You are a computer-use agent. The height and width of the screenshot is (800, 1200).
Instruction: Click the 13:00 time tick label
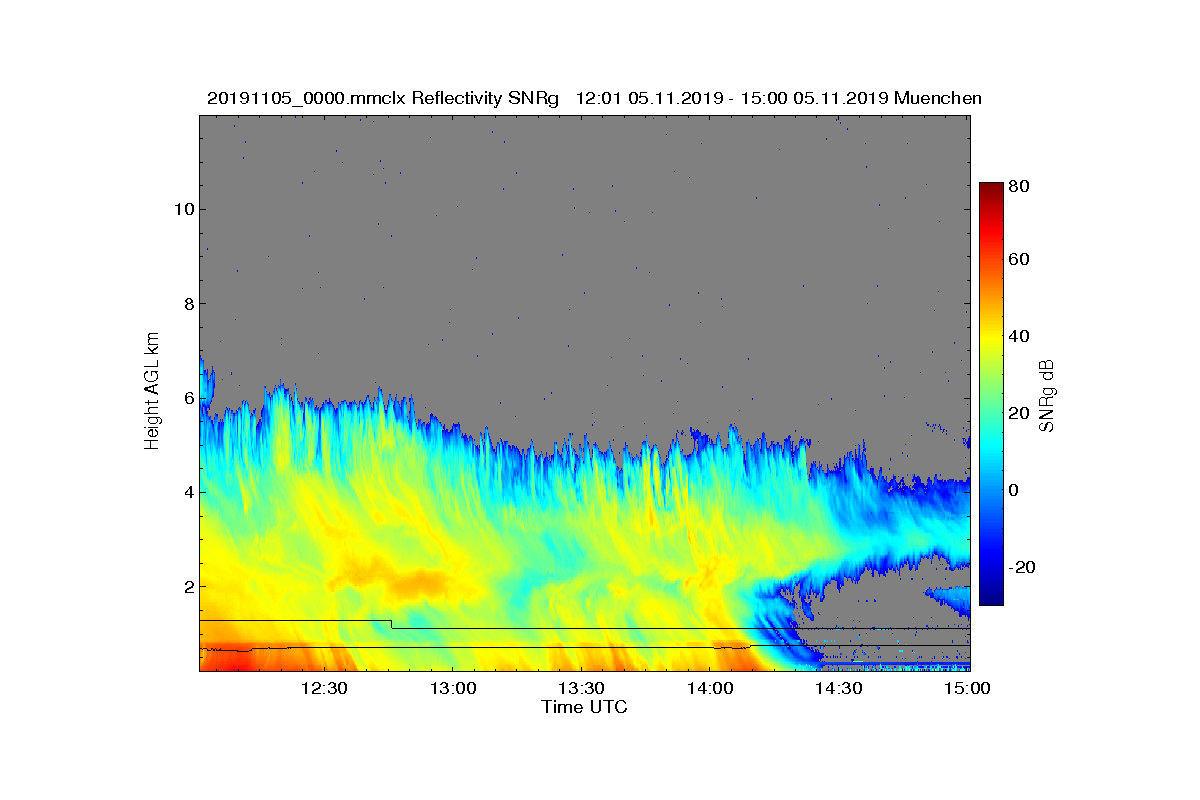(453, 688)
